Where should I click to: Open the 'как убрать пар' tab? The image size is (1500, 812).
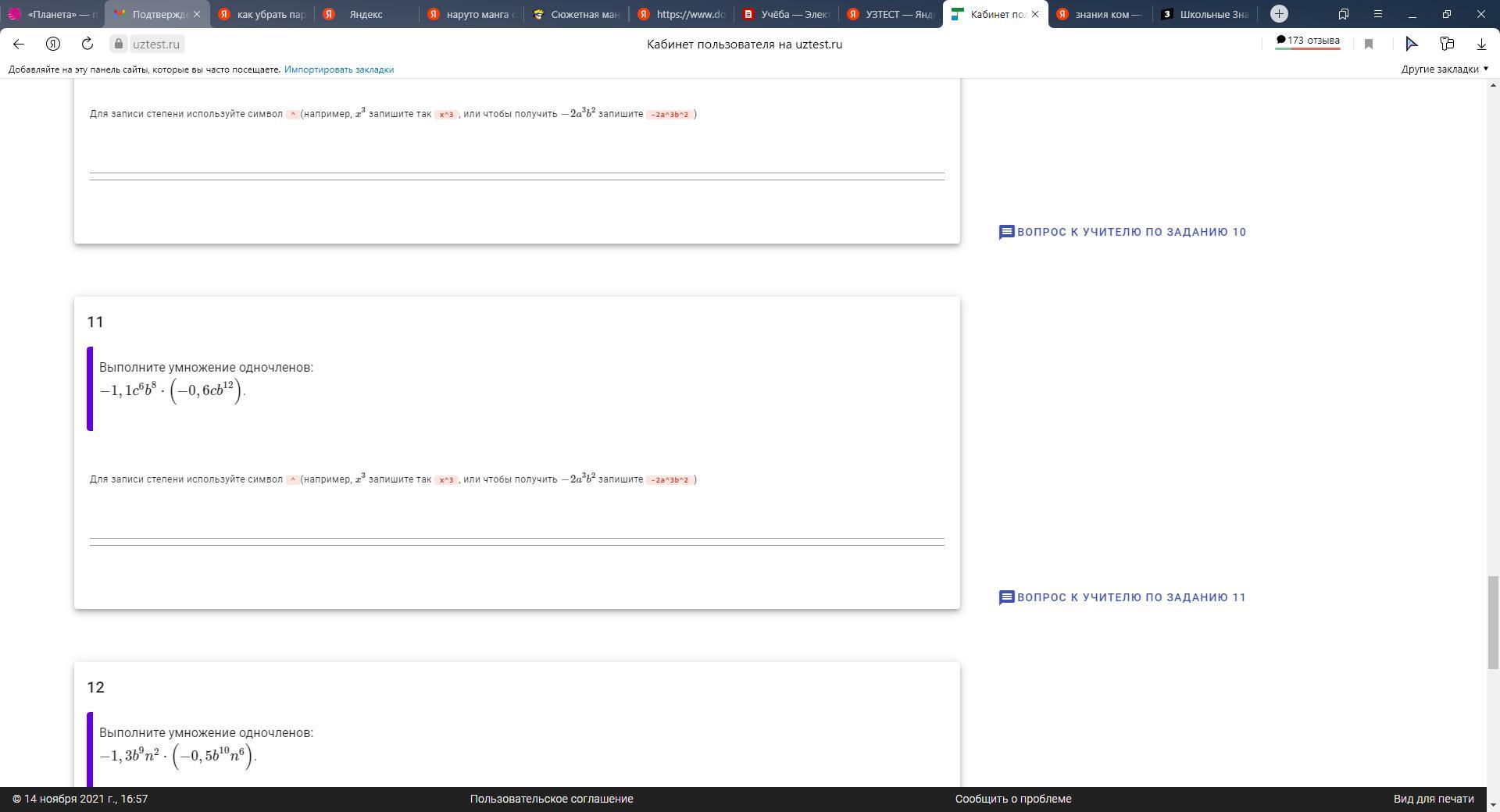pyautogui.click(x=262, y=14)
